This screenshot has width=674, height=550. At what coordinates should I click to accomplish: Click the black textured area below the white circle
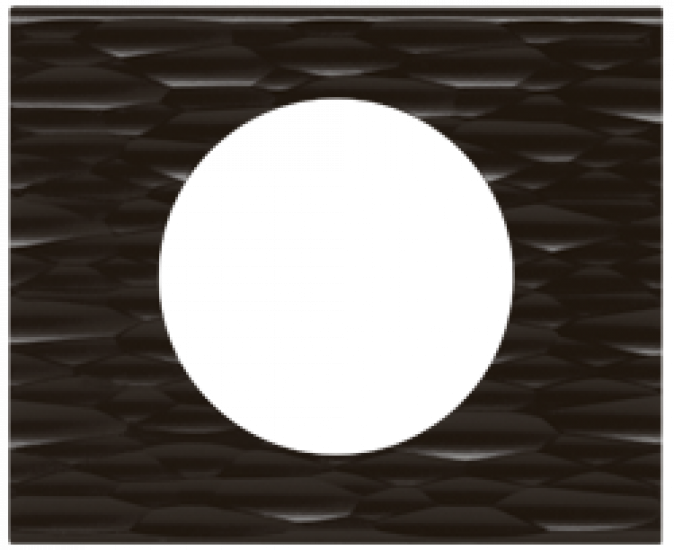click(x=336, y=498)
